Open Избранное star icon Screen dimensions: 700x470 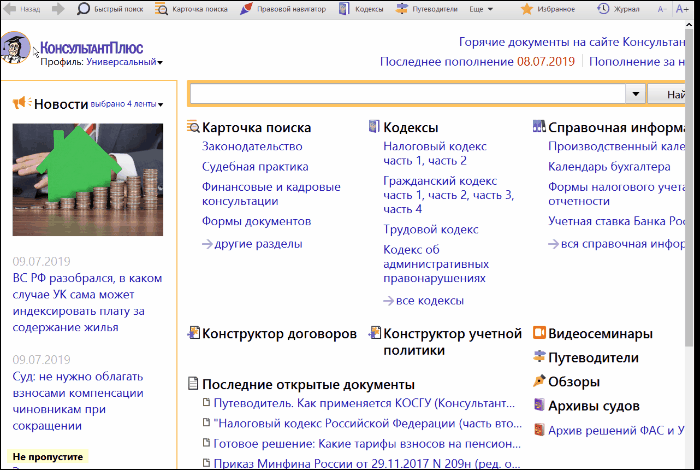527,9
